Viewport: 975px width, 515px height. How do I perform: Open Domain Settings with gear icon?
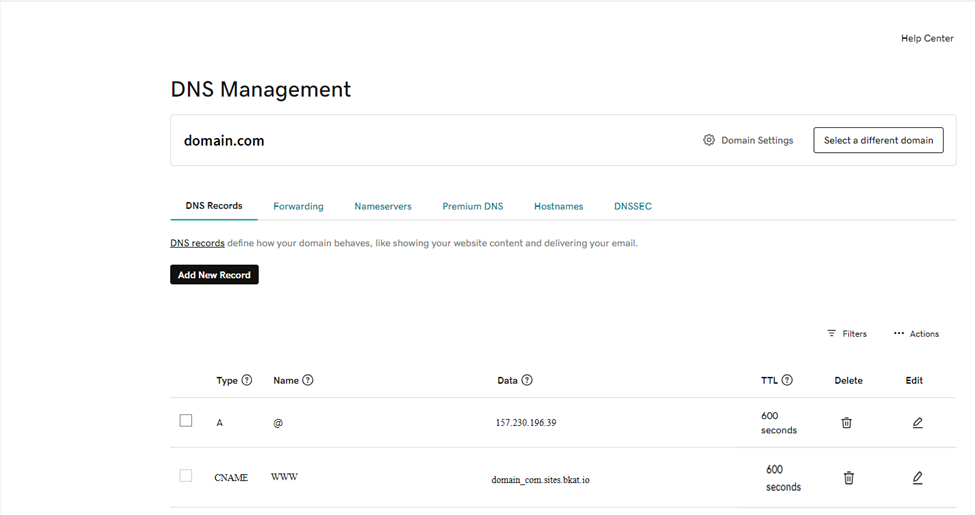(x=748, y=141)
